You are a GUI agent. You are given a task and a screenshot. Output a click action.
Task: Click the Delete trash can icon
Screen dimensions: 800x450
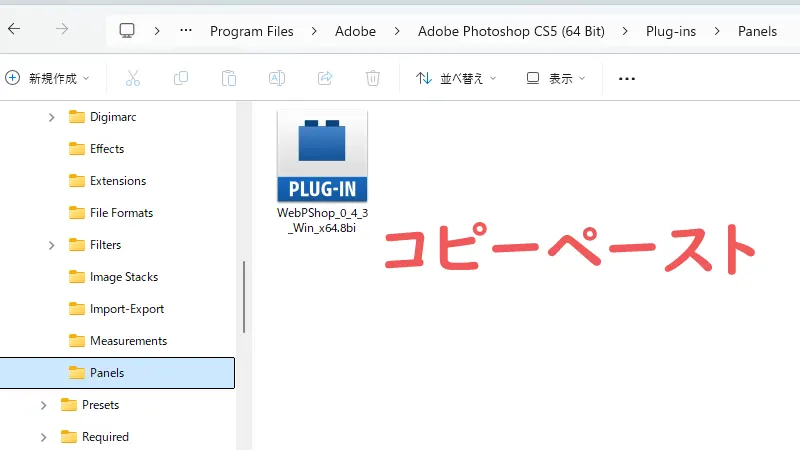pyautogui.click(x=372, y=78)
